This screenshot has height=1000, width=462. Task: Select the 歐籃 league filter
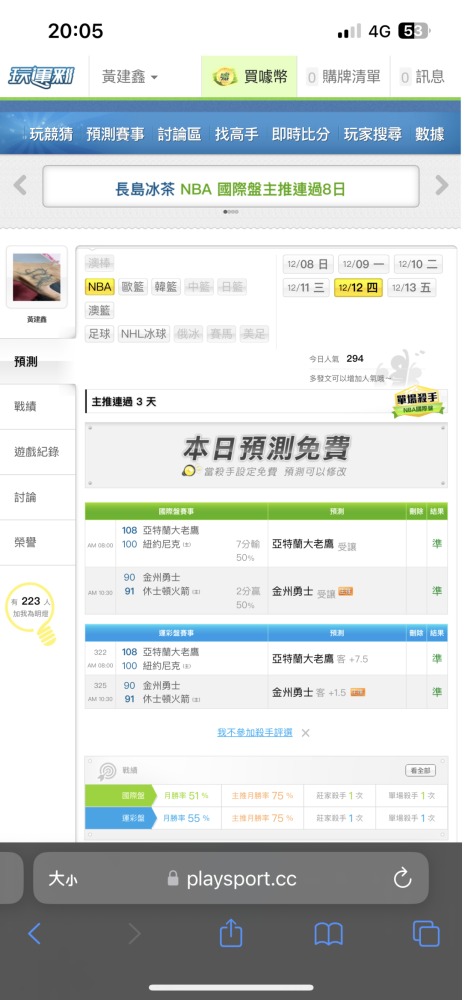(132, 286)
